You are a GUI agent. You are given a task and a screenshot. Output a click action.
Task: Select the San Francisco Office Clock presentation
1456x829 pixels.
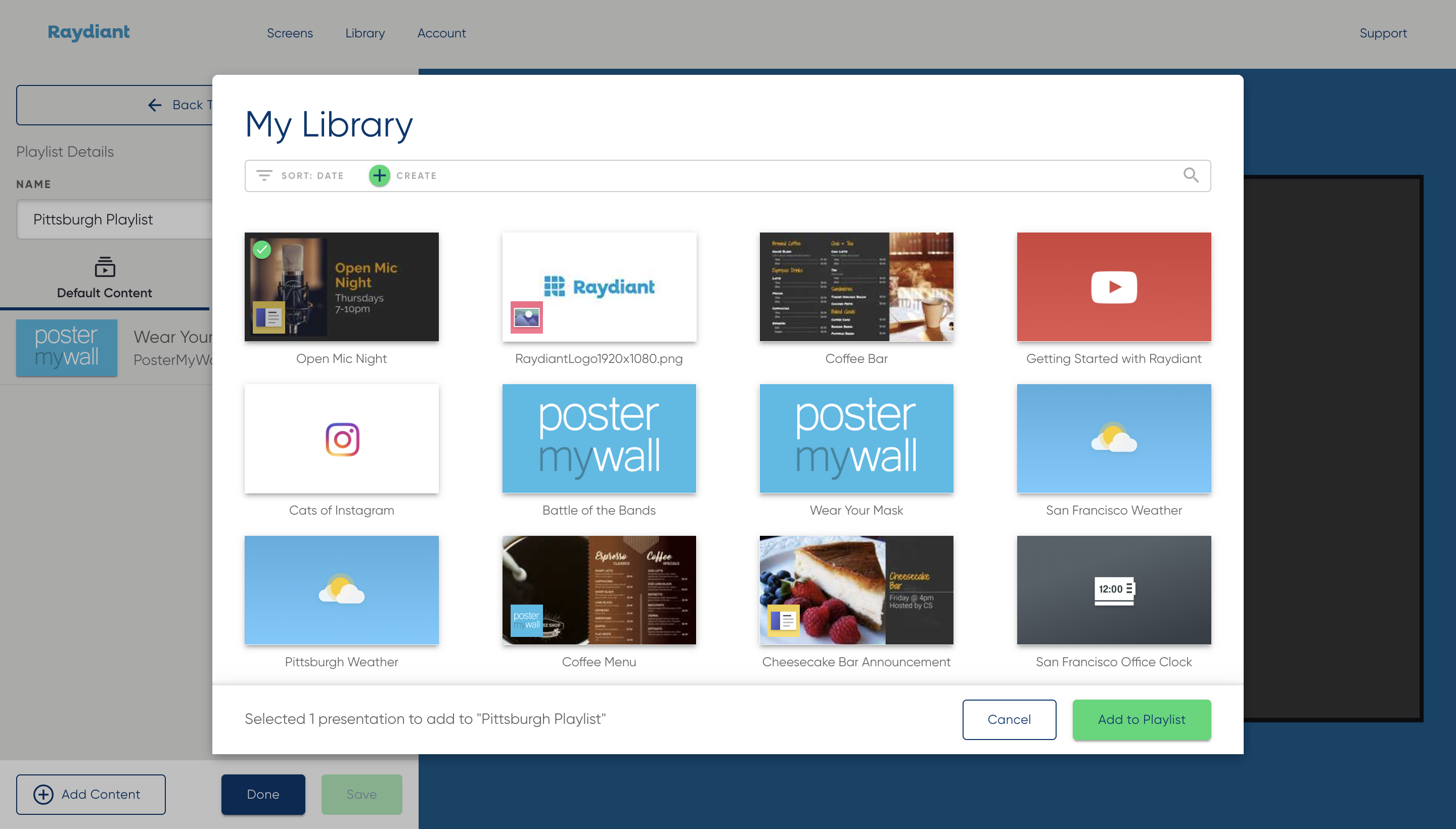[1114, 589]
